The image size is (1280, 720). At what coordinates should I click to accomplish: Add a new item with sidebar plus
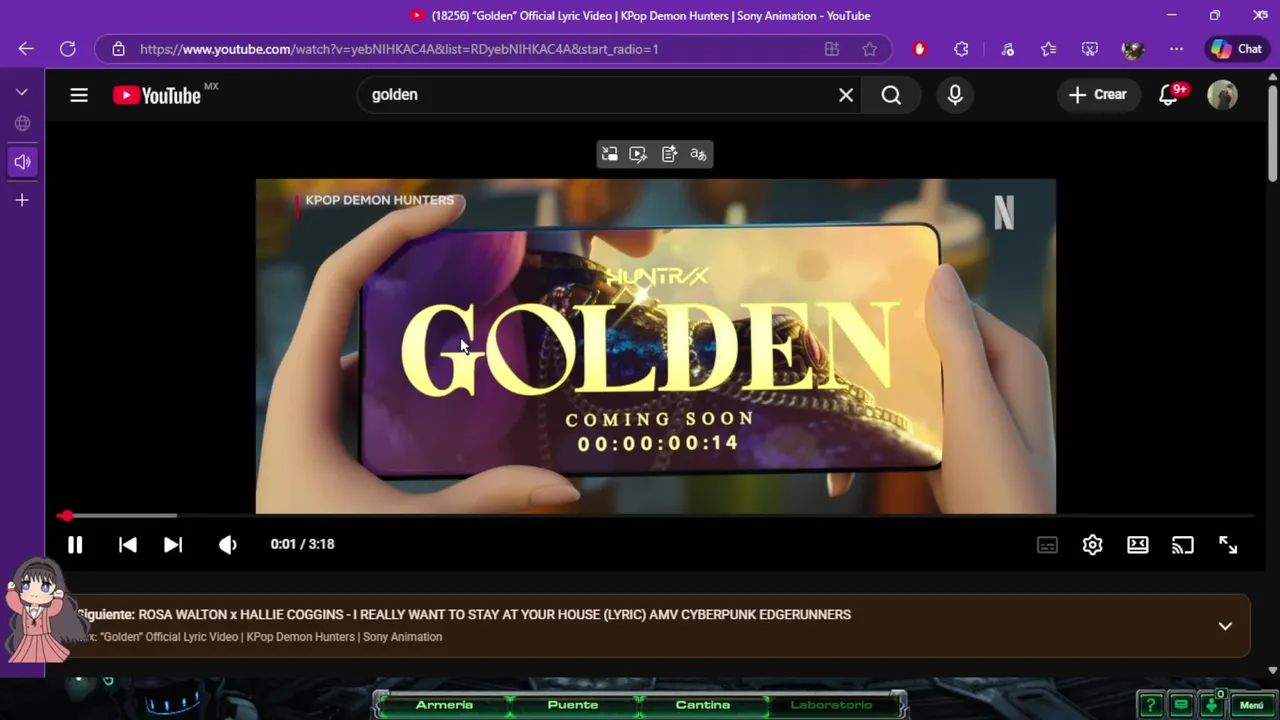(22, 200)
